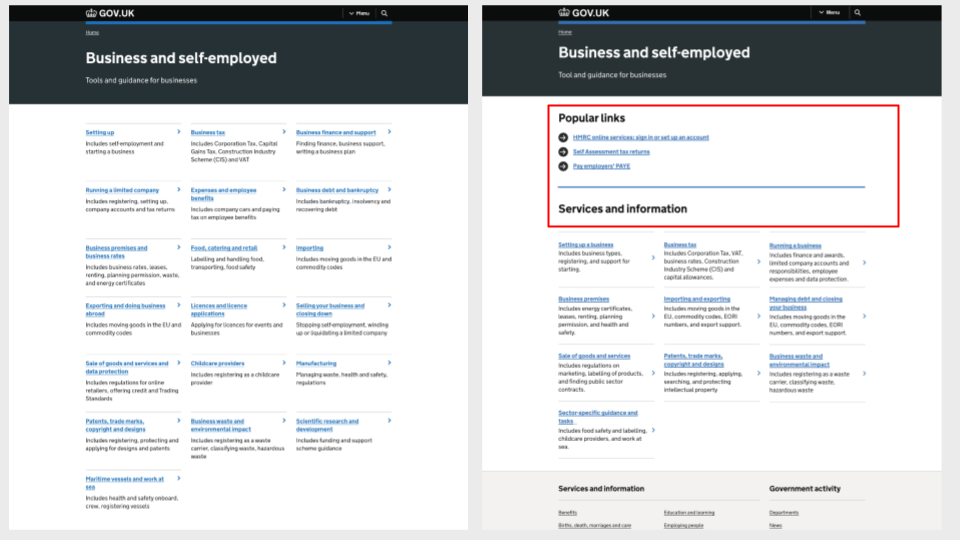
Task: Click chevron beside Sector-specific guidance and tasks
Action: [x=653, y=430]
